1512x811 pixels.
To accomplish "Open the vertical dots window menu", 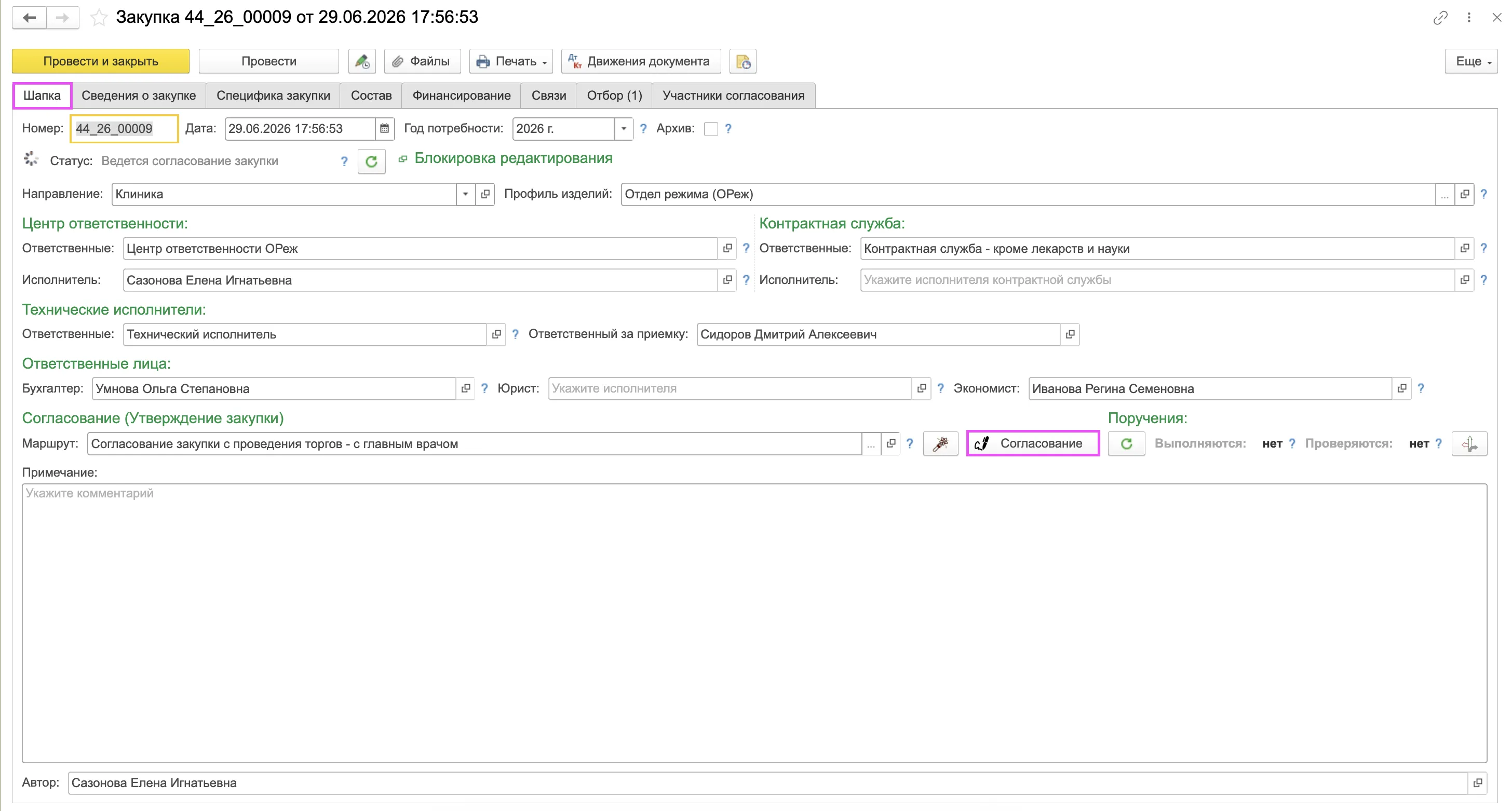I will (x=1468, y=18).
